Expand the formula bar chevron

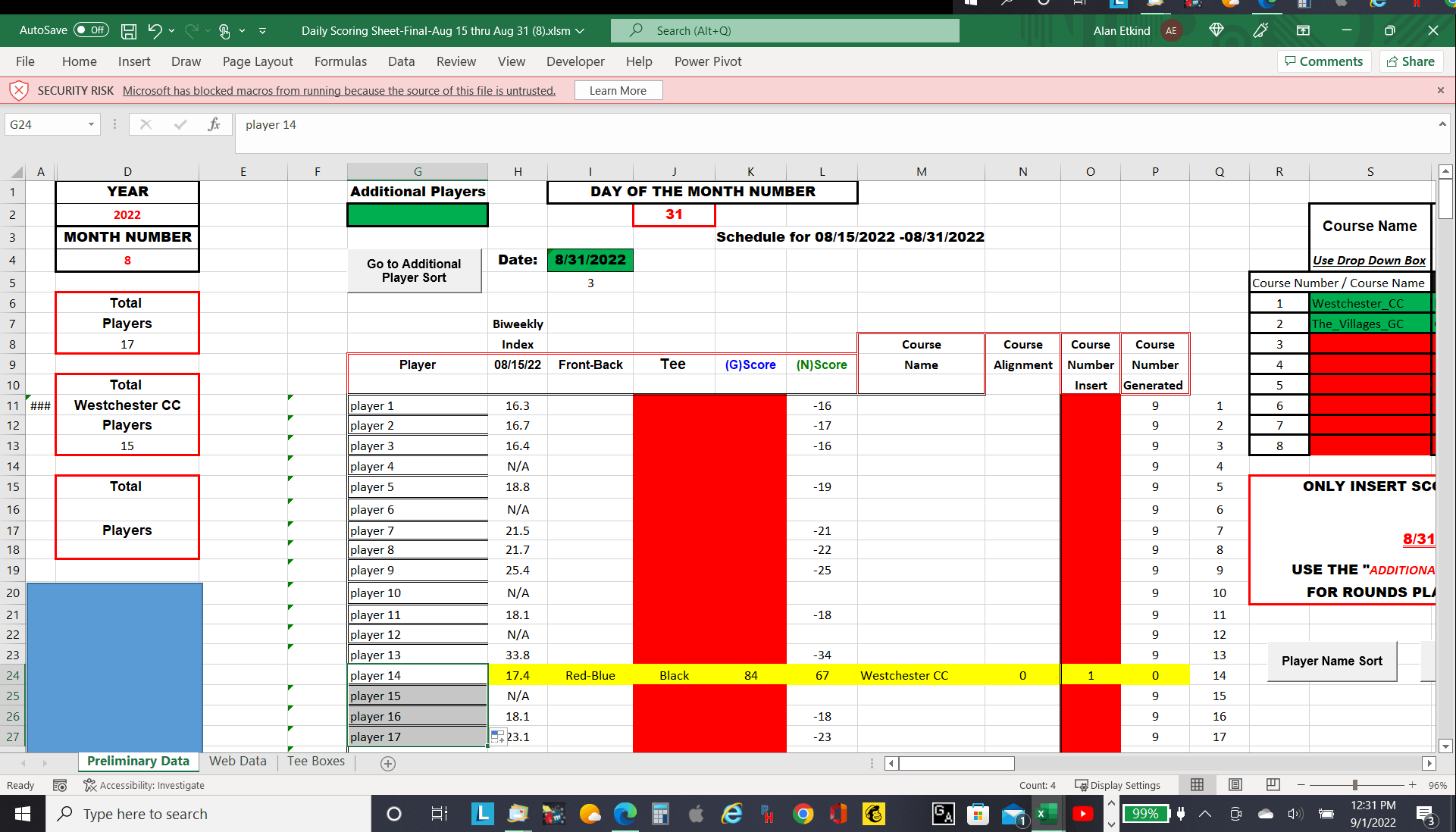tap(1442, 124)
